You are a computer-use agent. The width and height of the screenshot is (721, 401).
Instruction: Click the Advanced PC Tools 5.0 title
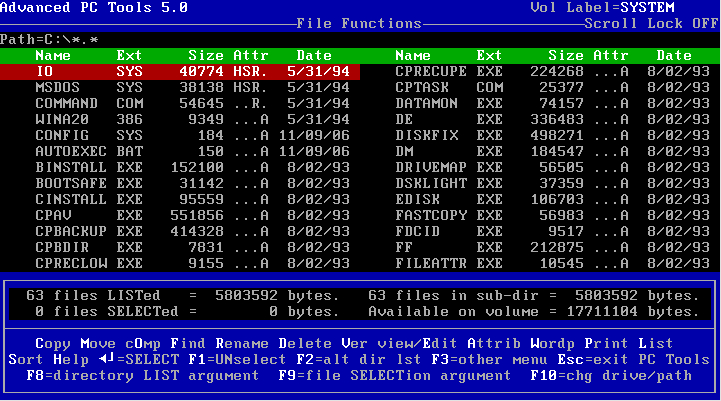pyautogui.click(x=94, y=7)
